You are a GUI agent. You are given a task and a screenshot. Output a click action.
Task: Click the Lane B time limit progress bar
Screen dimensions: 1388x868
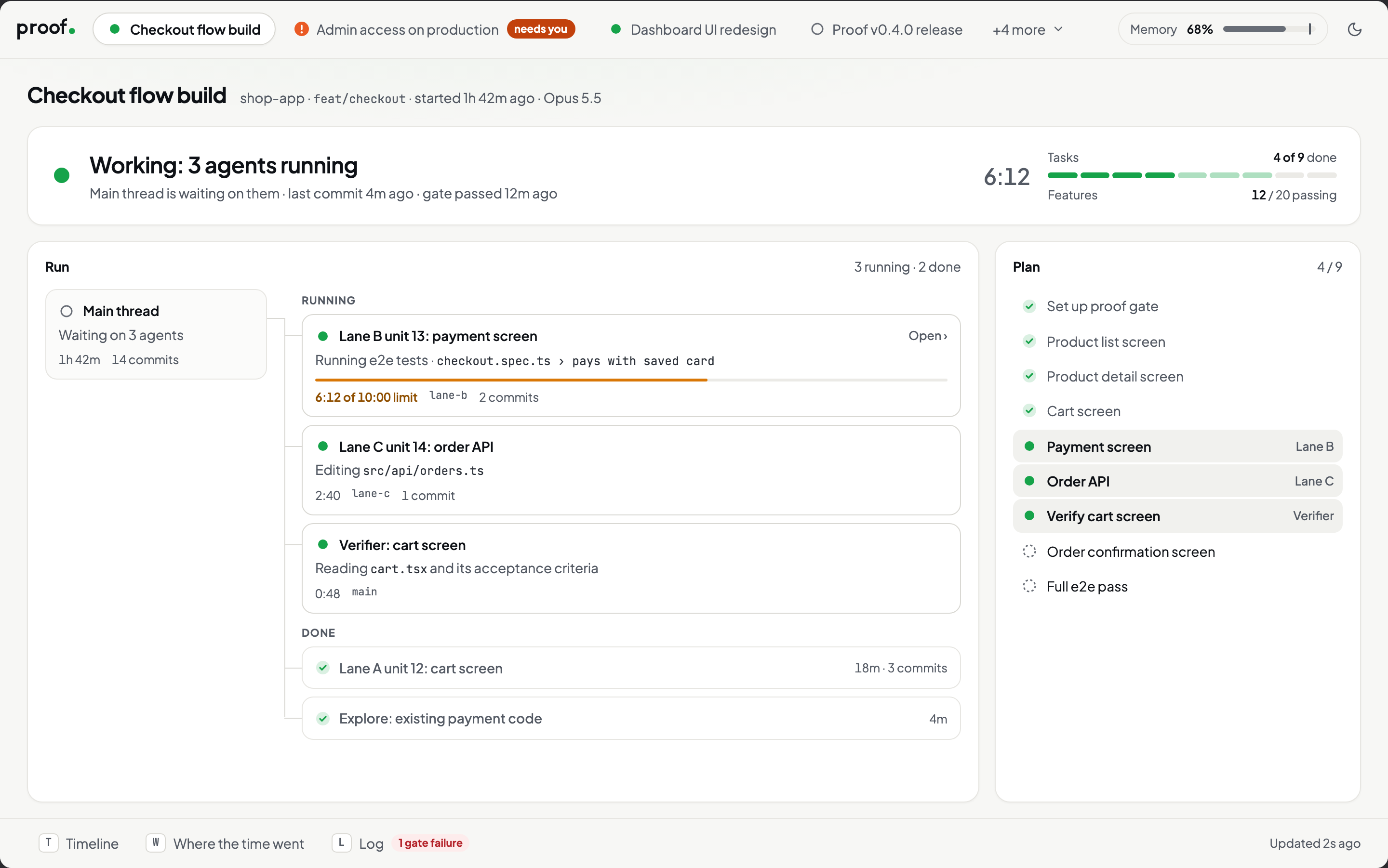631,380
